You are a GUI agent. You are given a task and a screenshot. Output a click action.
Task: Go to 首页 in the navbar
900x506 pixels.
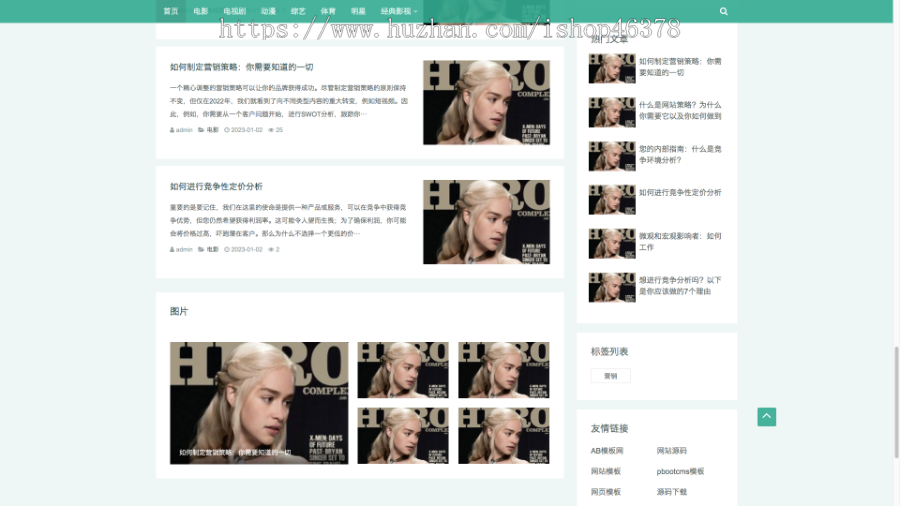click(x=171, y=11)
